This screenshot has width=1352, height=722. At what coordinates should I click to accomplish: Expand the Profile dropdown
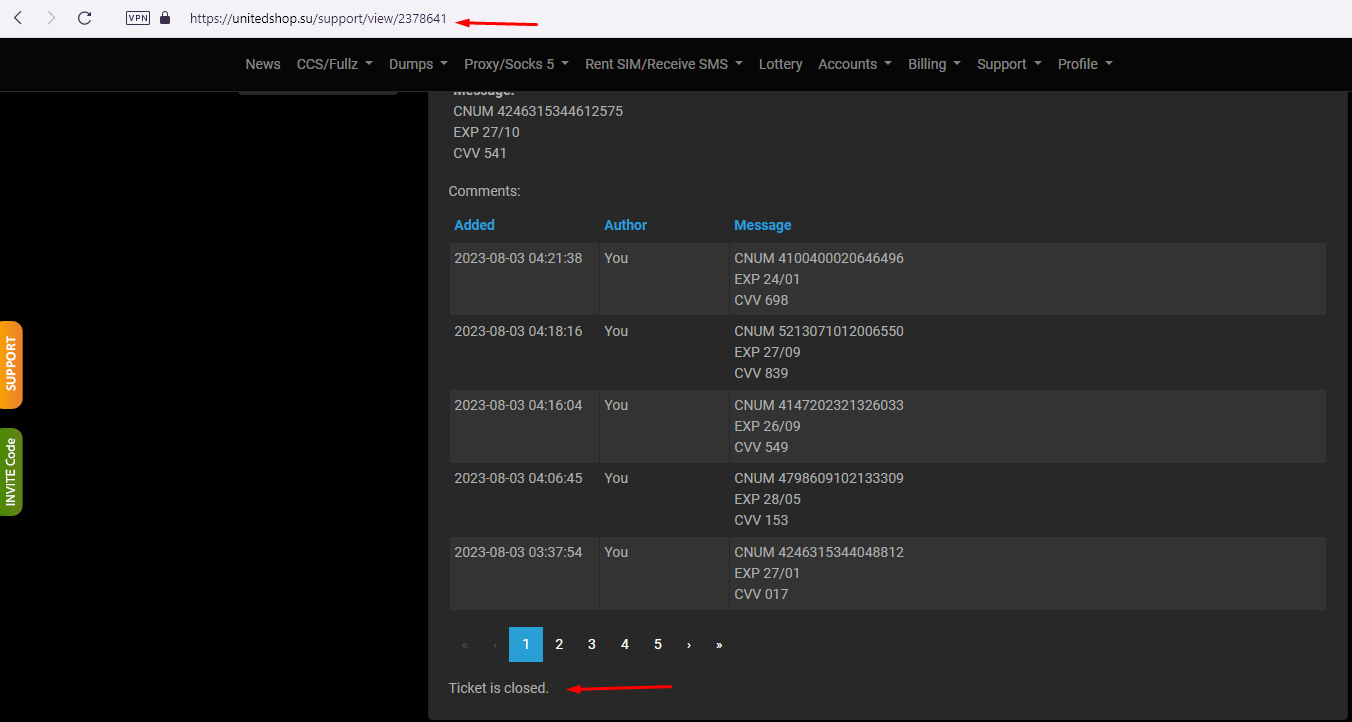click(x=1085, y=64)
